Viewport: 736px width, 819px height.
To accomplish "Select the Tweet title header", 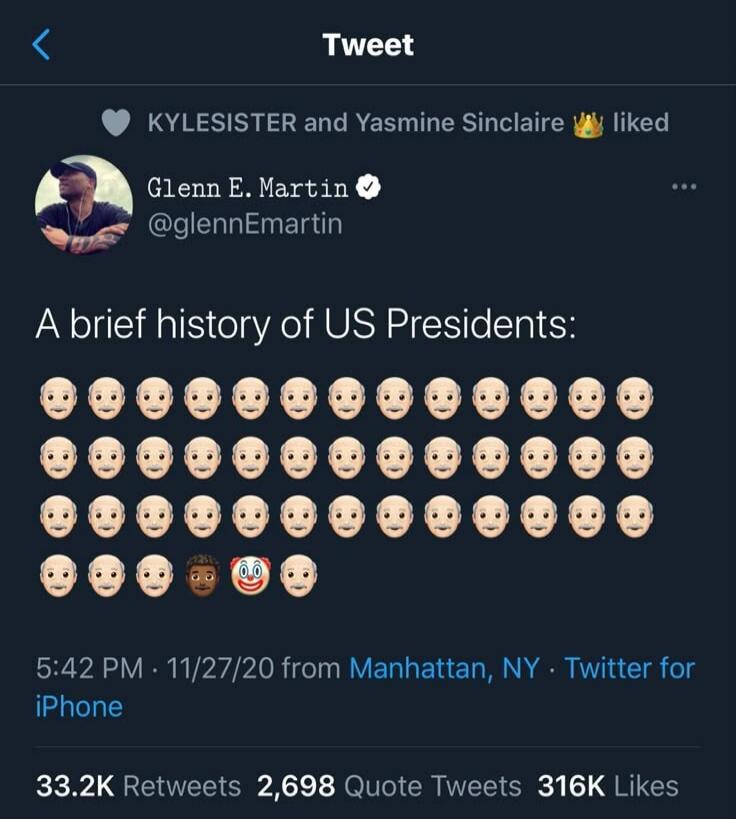I will (368, 44).
